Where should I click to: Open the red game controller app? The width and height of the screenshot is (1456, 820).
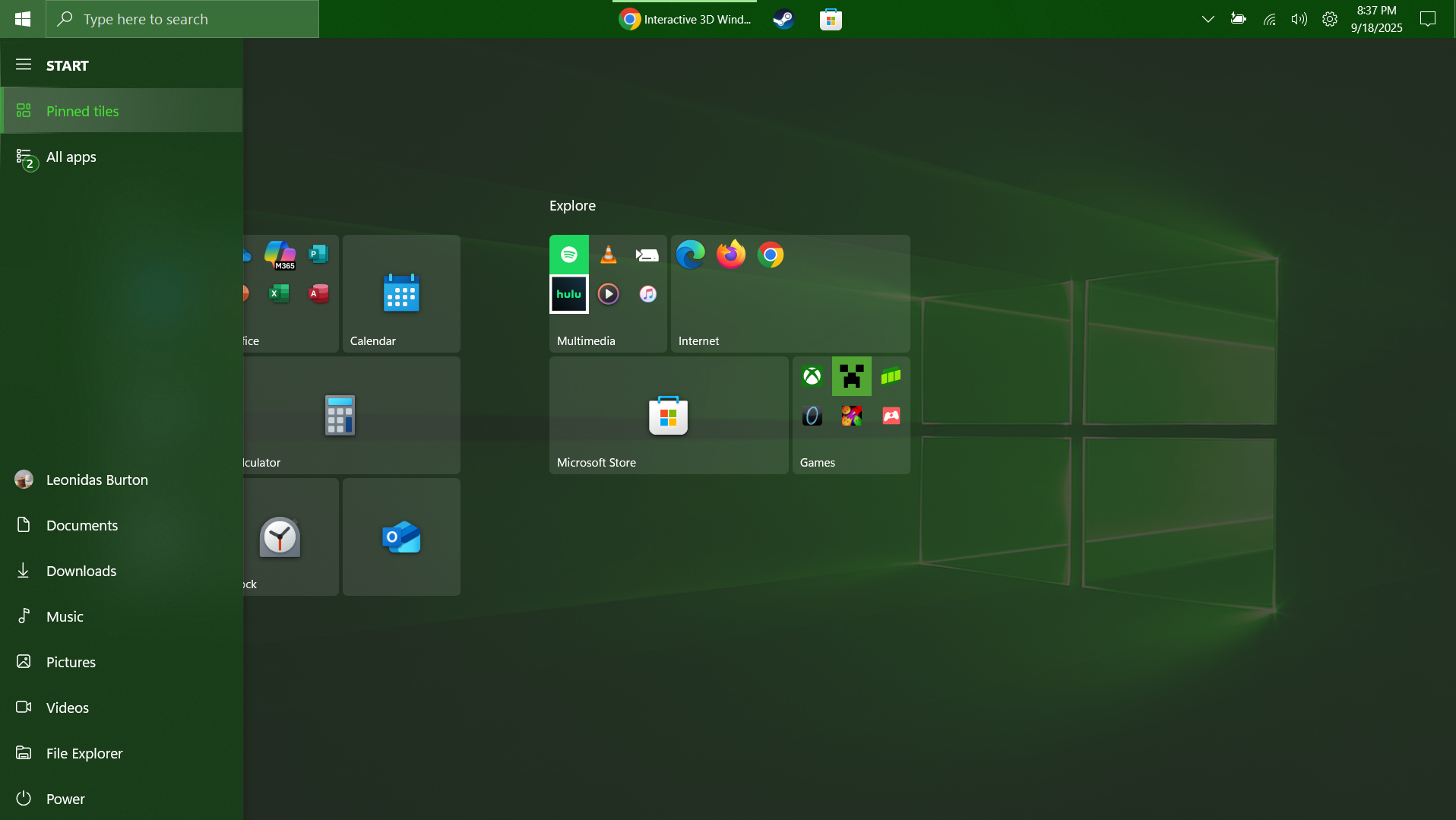(x=891, y=416)
